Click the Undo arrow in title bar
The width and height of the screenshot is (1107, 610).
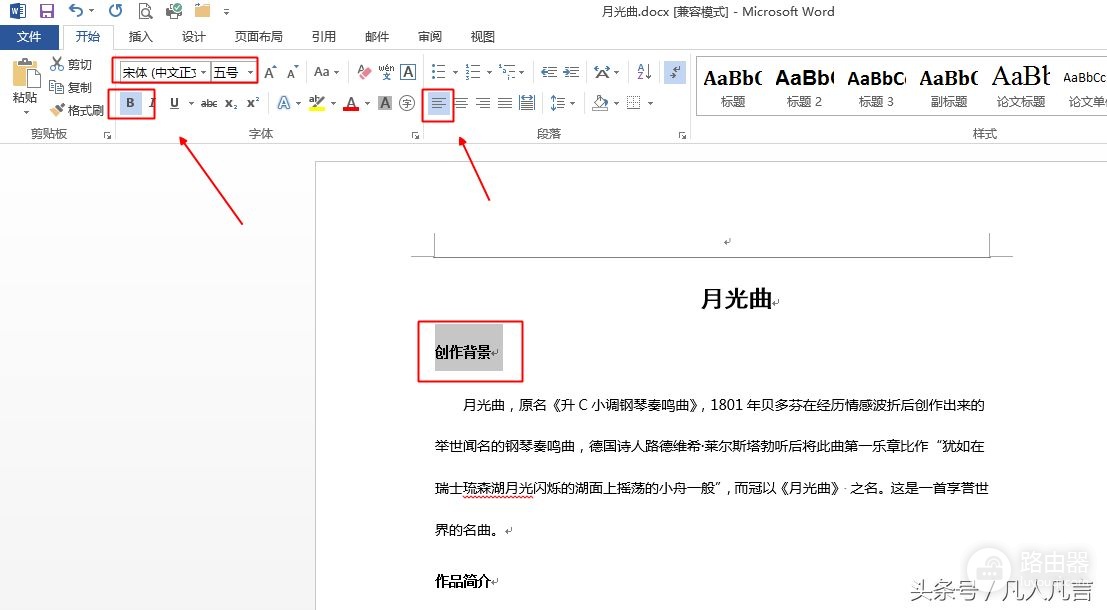76,11
